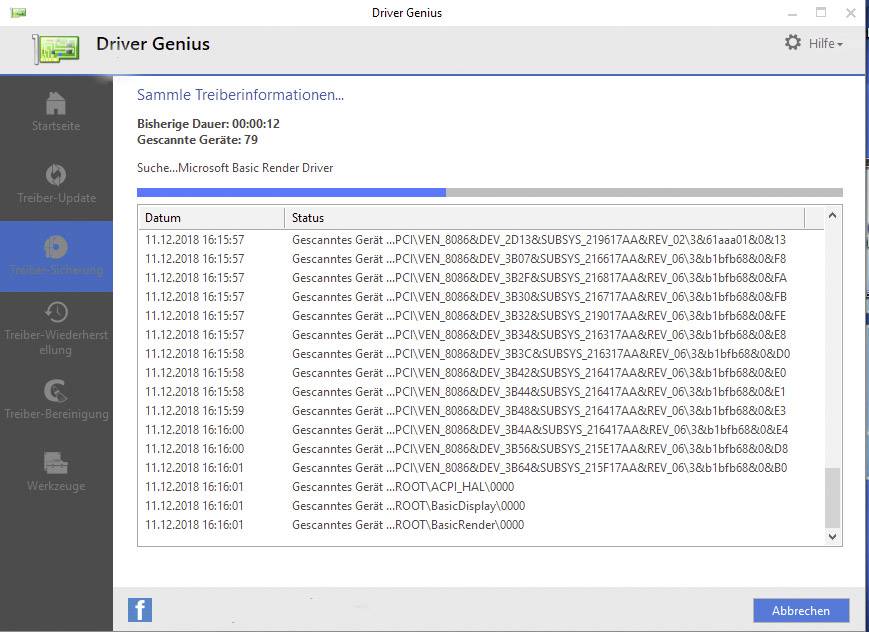The image size is (869, 632).
Task: Click the scrollbar down arrow
Action: coord(832,536)
